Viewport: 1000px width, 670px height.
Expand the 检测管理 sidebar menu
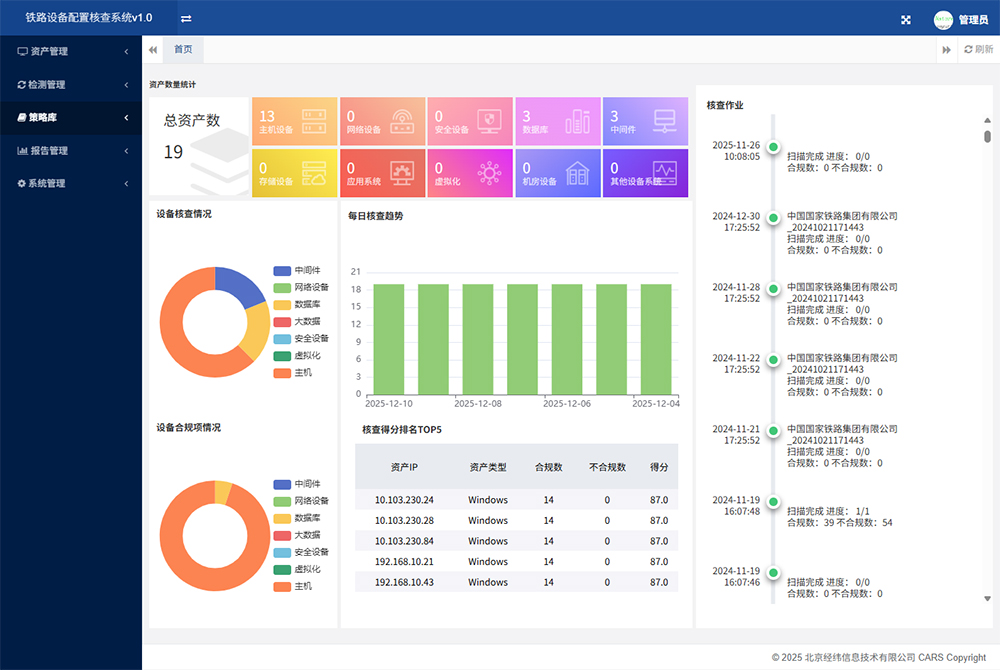coord(70,85)
